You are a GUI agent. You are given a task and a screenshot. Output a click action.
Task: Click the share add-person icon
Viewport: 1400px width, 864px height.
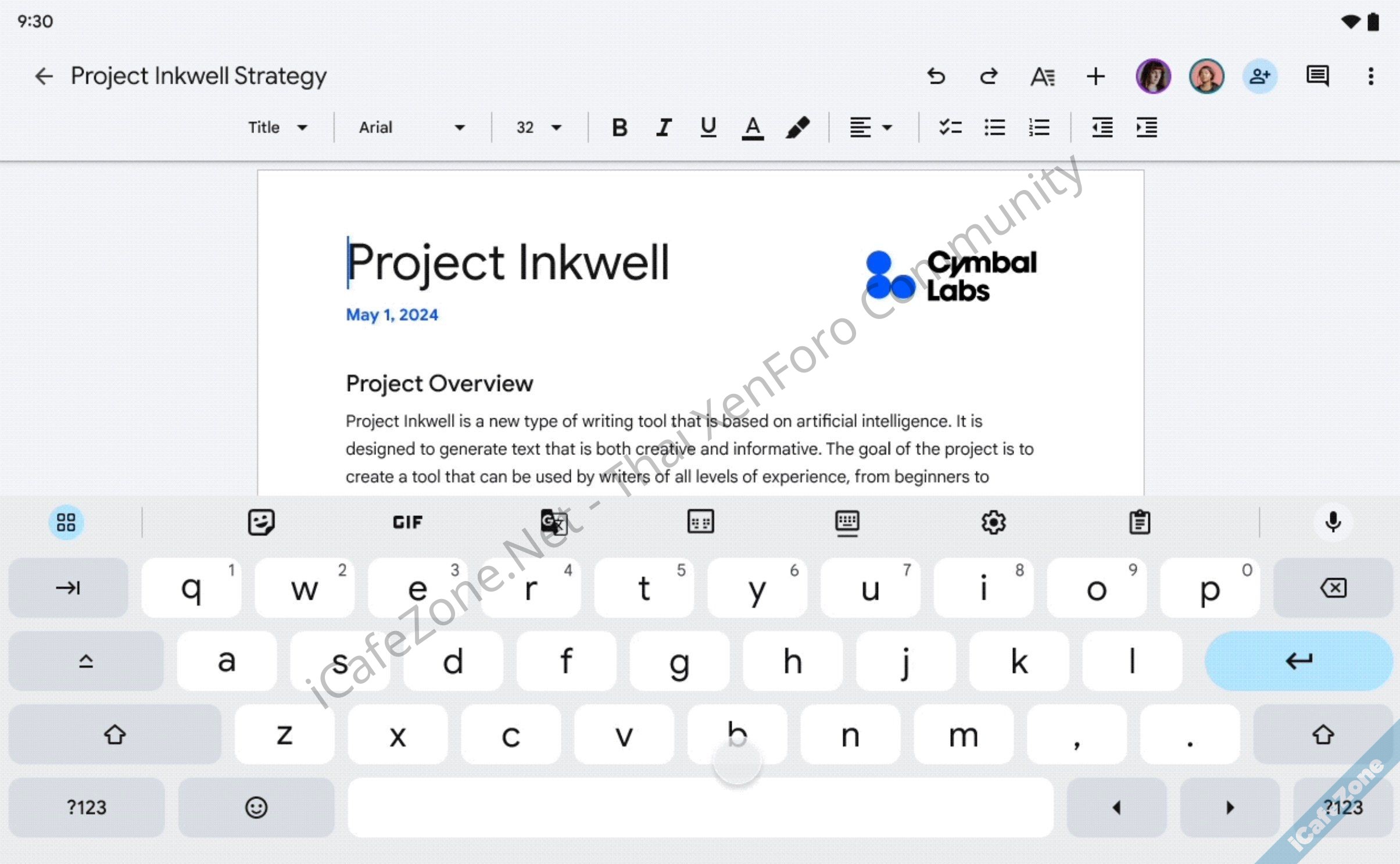tap(1260, 76)
